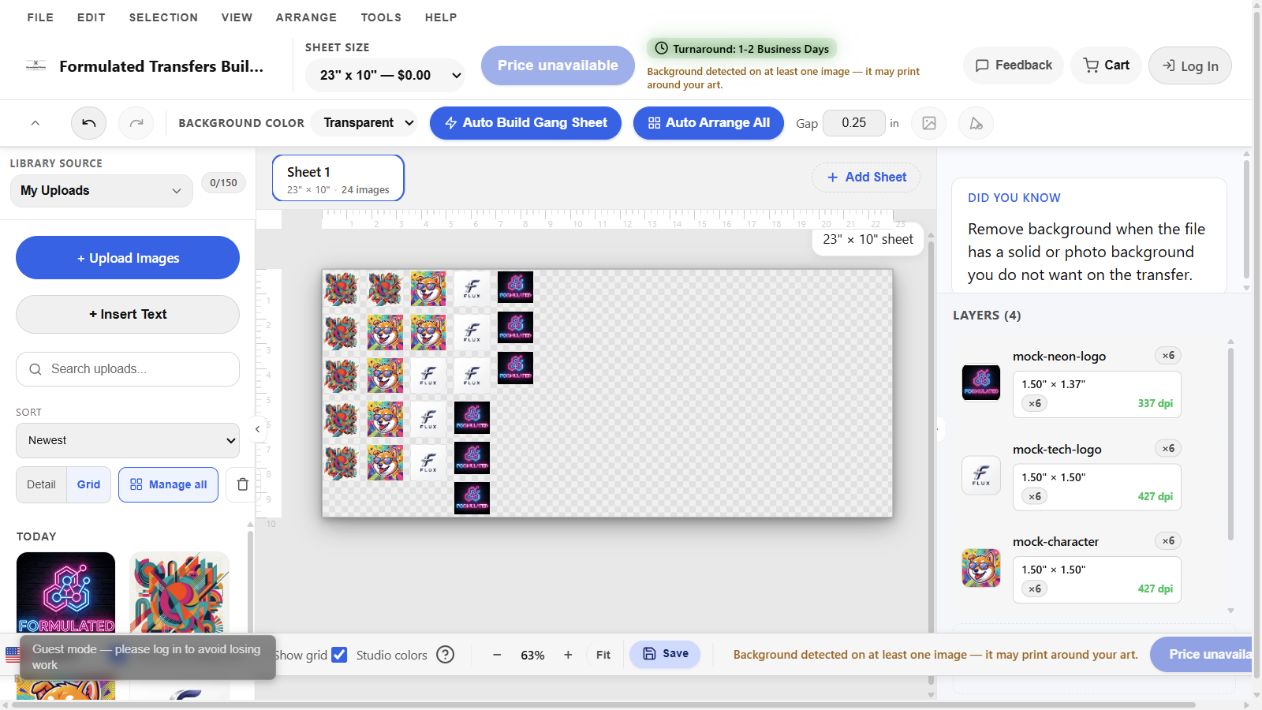Viewport: 1262px width, 710px height.
Task: Open the Feedback dialog
Action: click(x=1013, y=65)
